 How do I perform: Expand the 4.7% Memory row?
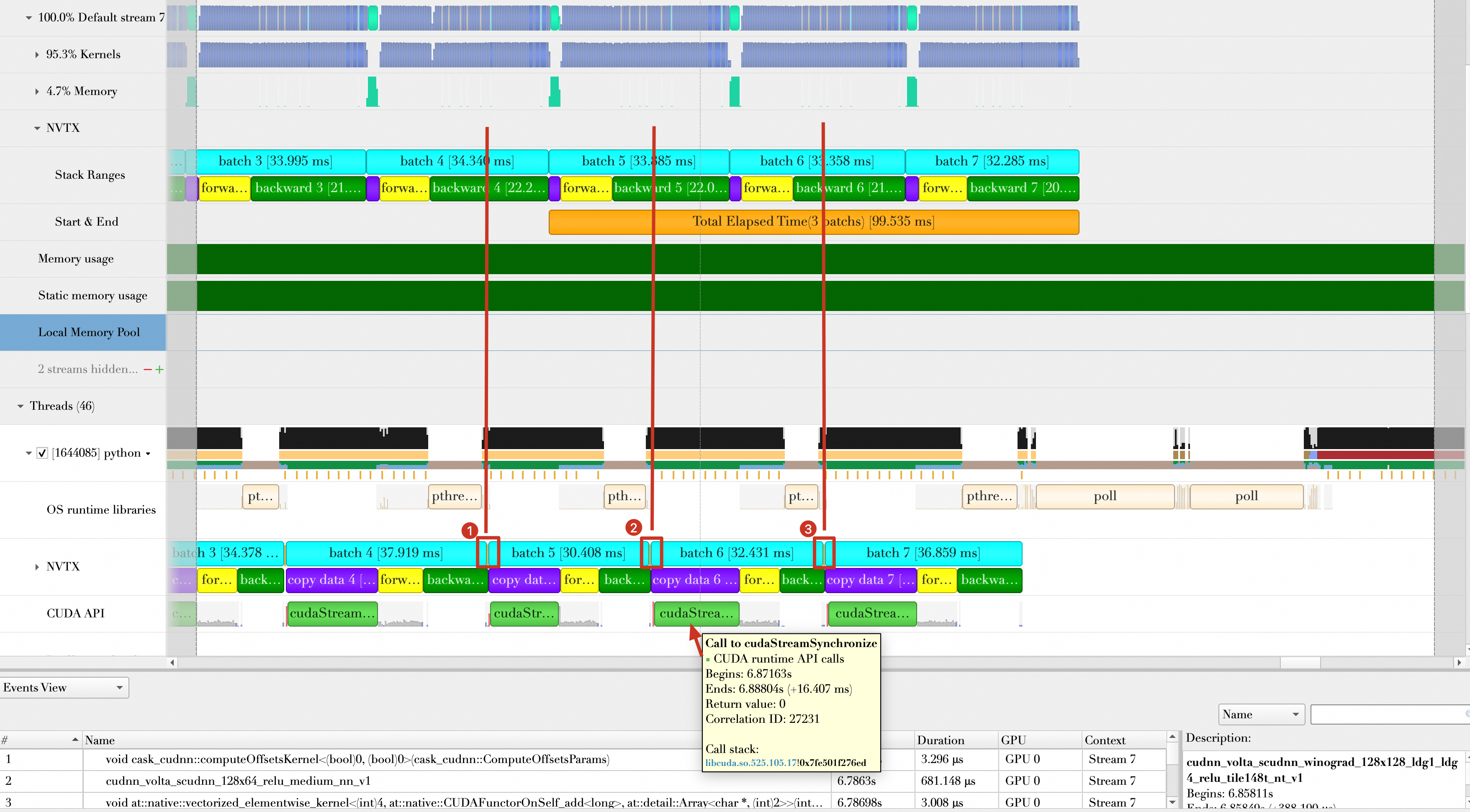(x=37, y=91)
